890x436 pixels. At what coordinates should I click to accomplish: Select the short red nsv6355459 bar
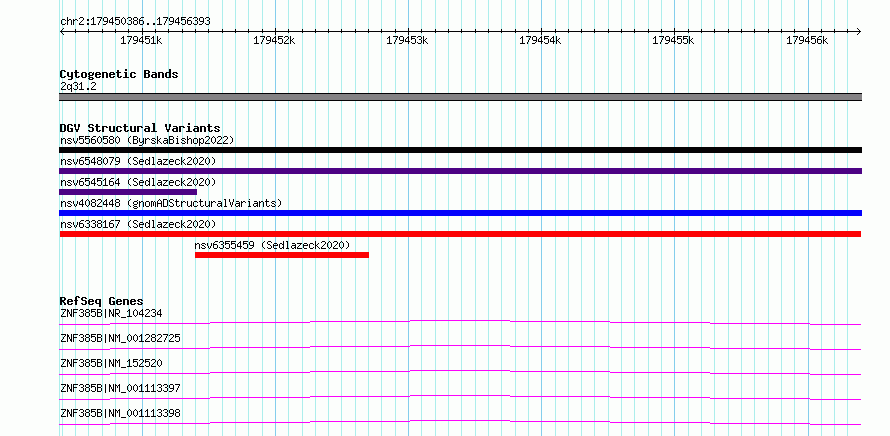[x=282, y=255]
